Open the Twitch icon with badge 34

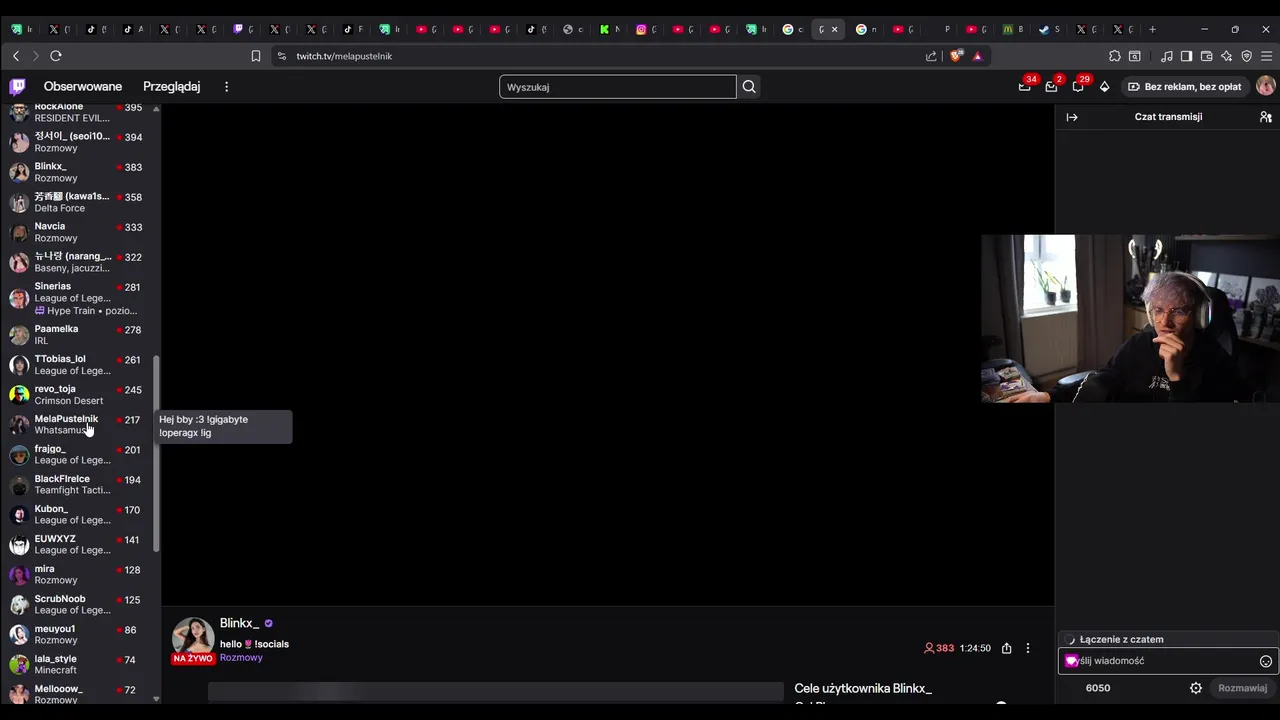(x=1025, y=86)
